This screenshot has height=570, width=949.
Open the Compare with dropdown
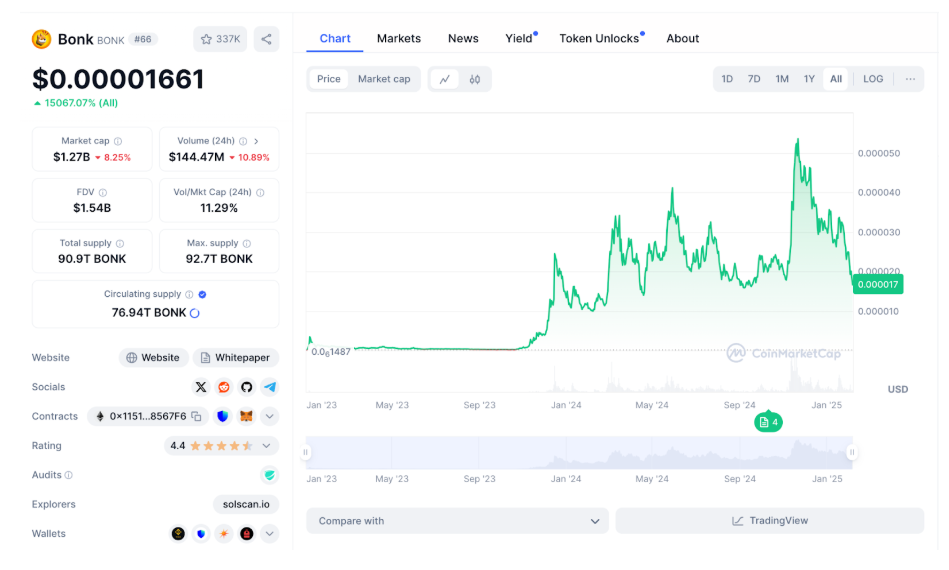(457, 521)
